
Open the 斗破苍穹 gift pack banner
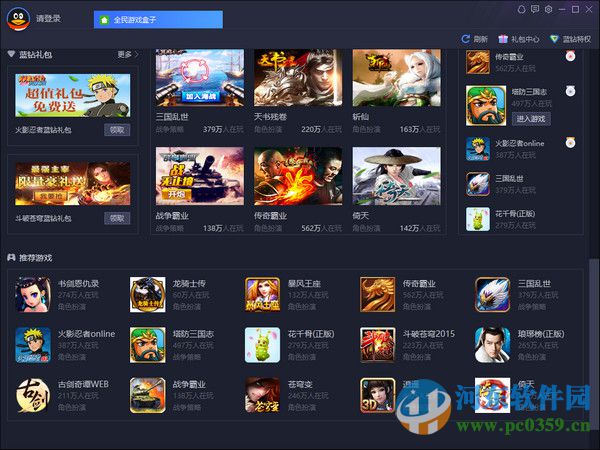73,183
